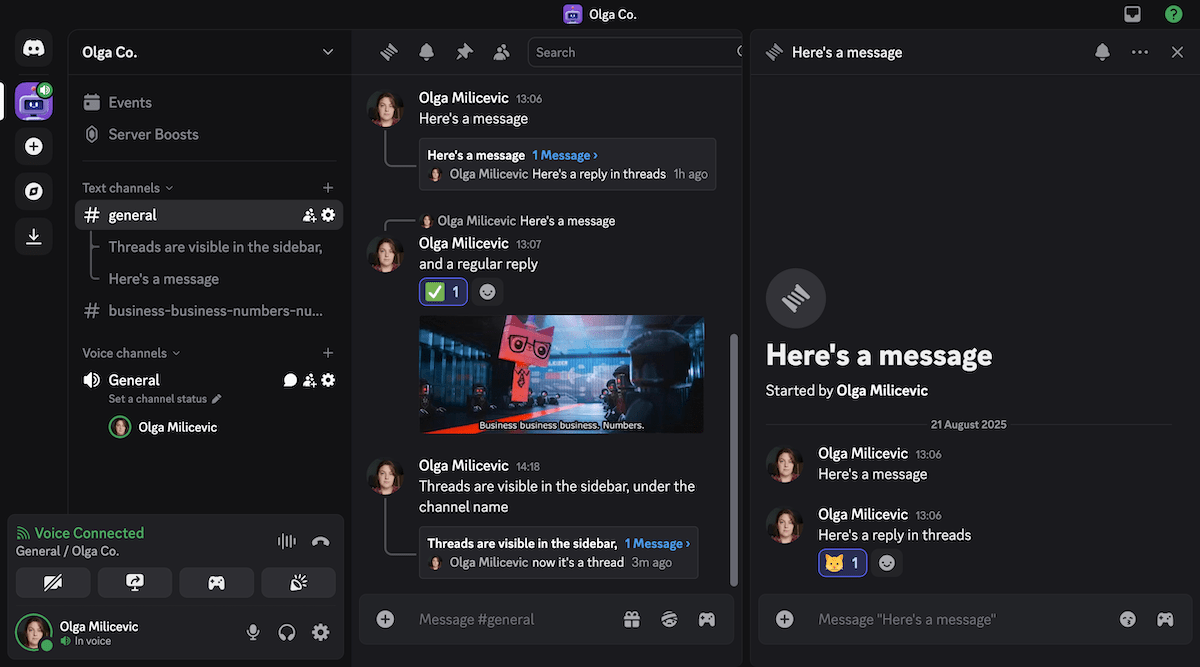
Task: Edit General voice channel settings gear
Action: 328,380
